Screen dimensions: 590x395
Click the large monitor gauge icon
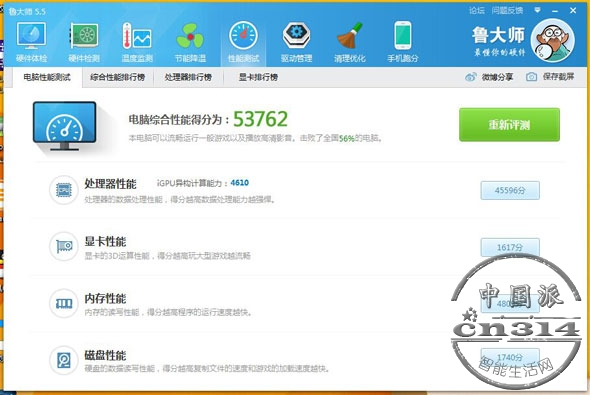point(64,126)
